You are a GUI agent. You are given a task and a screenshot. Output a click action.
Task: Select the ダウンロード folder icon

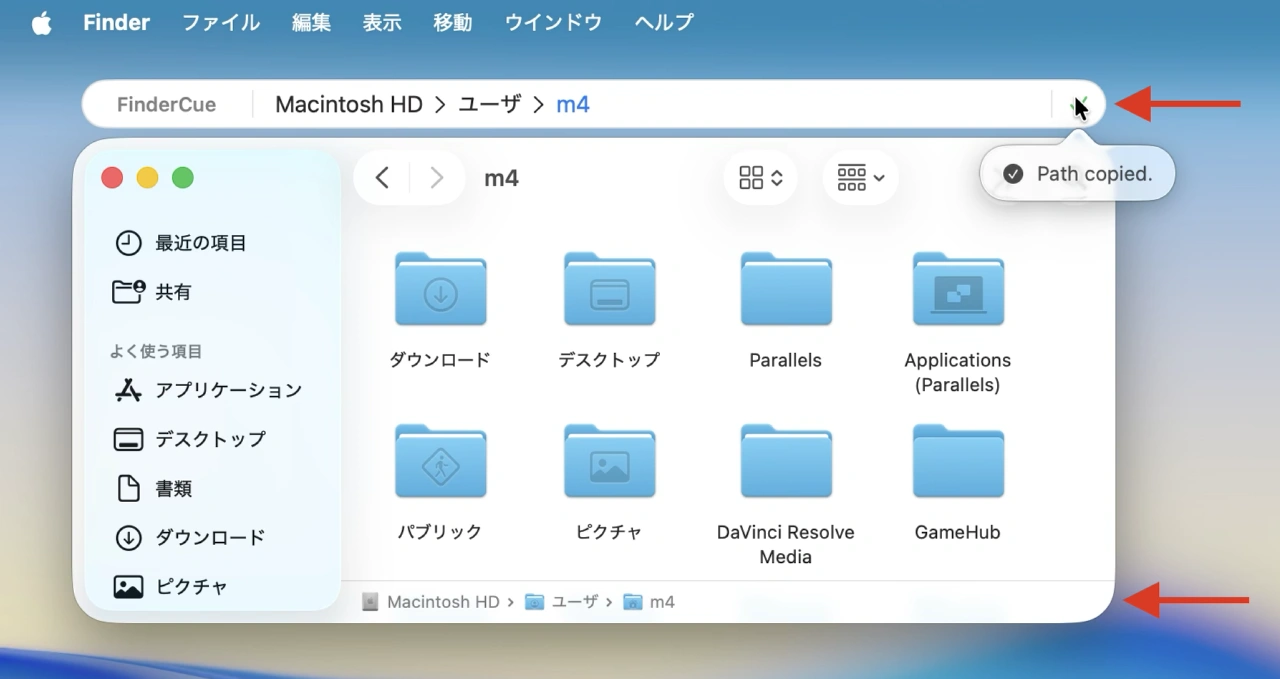point(441,289)
